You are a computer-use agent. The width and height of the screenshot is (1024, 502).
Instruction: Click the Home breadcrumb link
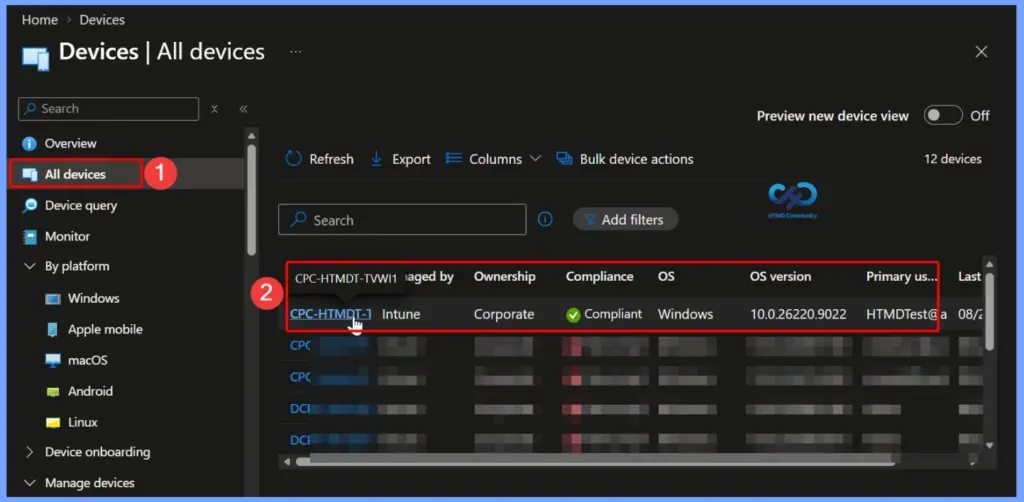40,20
